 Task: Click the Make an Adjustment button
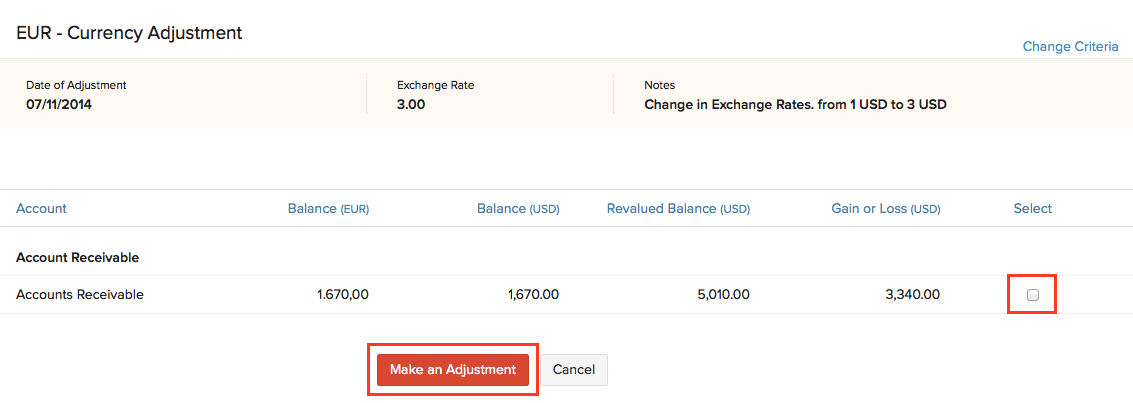453,369
